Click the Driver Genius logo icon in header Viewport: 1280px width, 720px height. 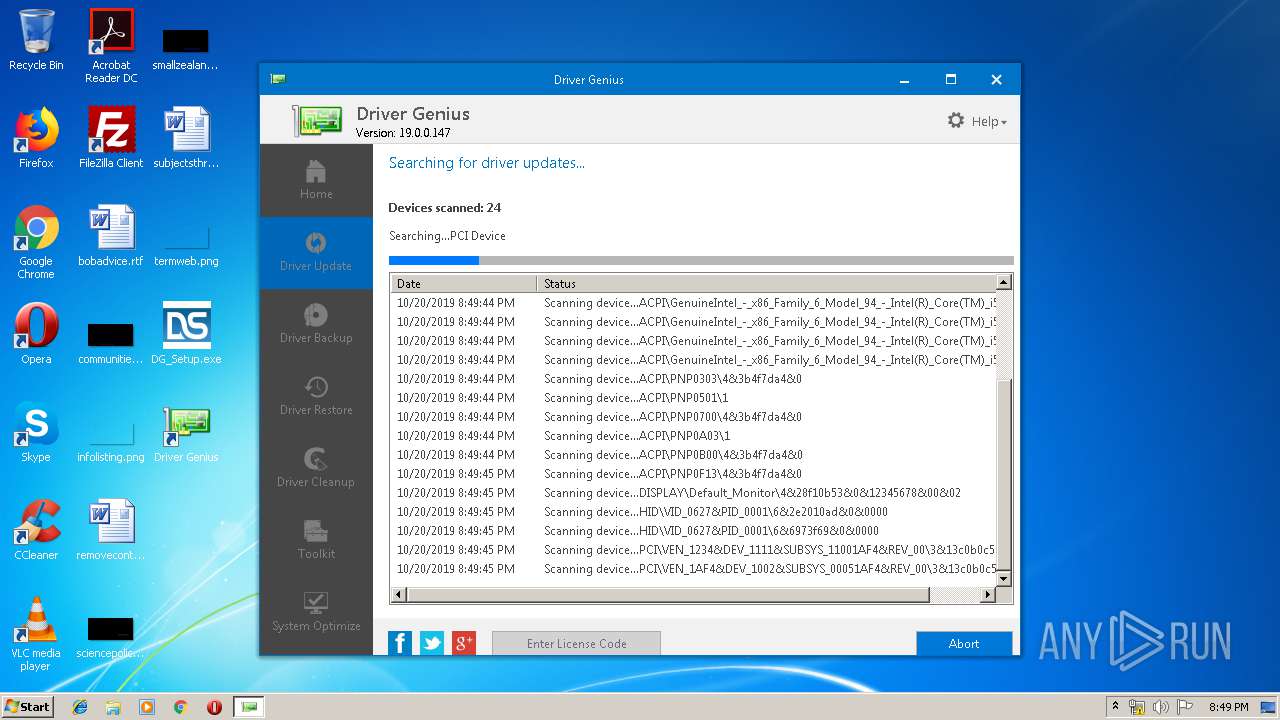click(x=318, y=120)
